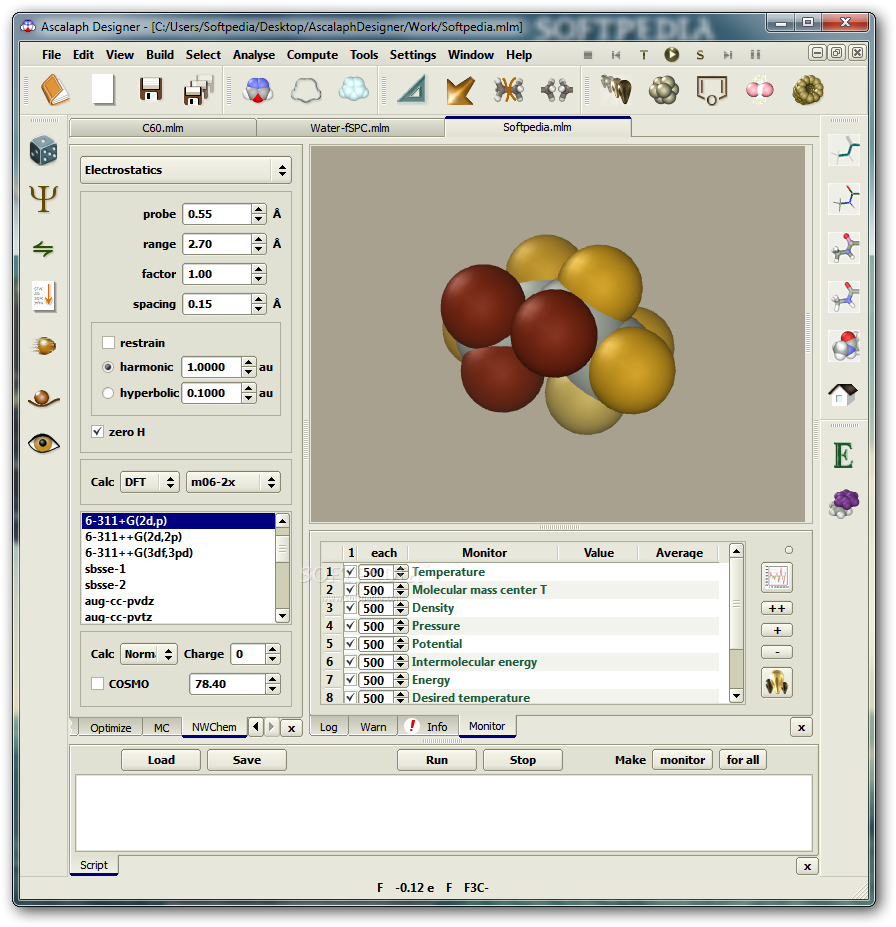Click the multiple floppy disks save-all icon

[x=198, y=90]
